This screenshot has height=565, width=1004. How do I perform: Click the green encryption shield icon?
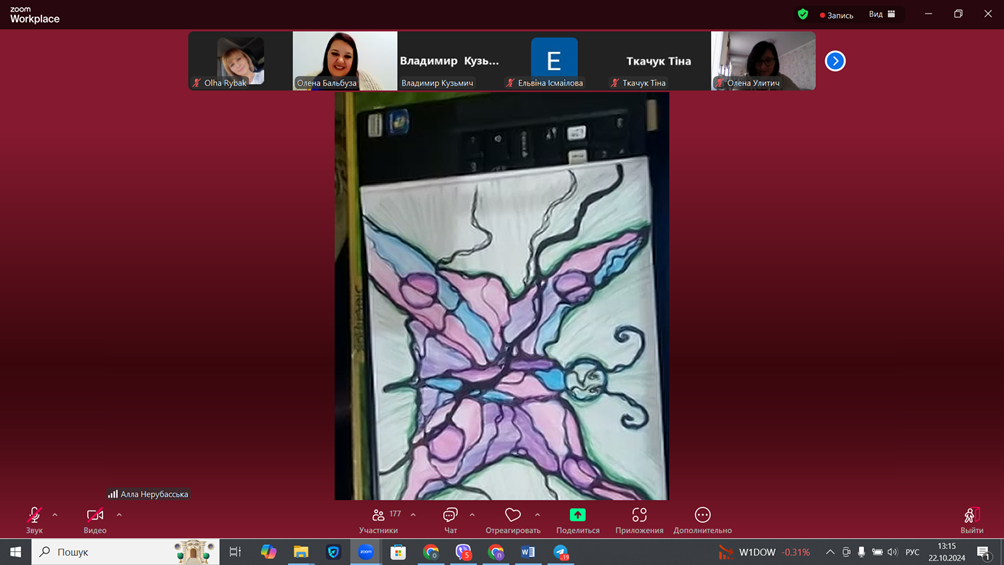pyautogui.click(x=802, y=14)
